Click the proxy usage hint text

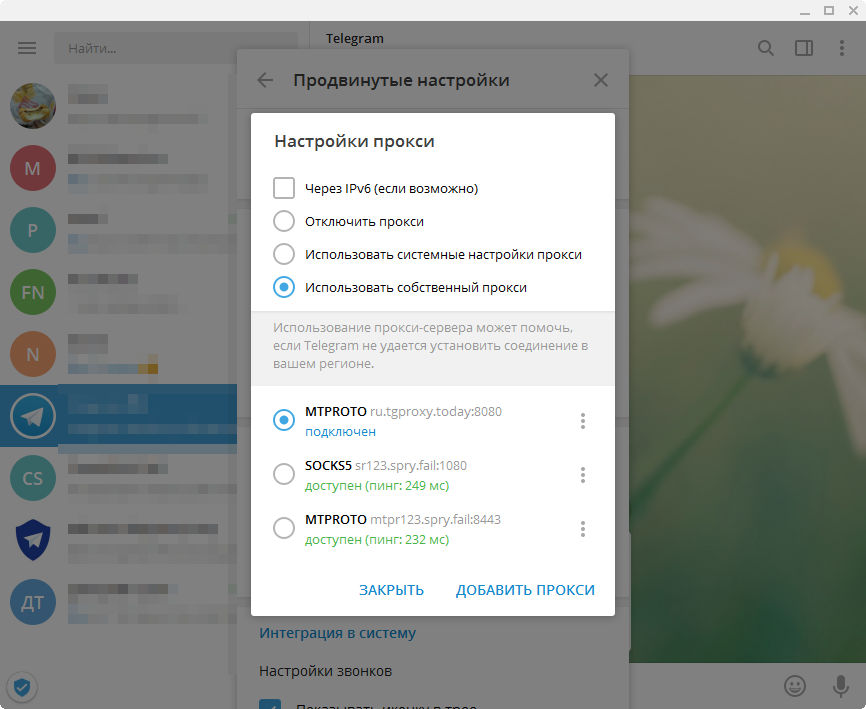(430, 346)
